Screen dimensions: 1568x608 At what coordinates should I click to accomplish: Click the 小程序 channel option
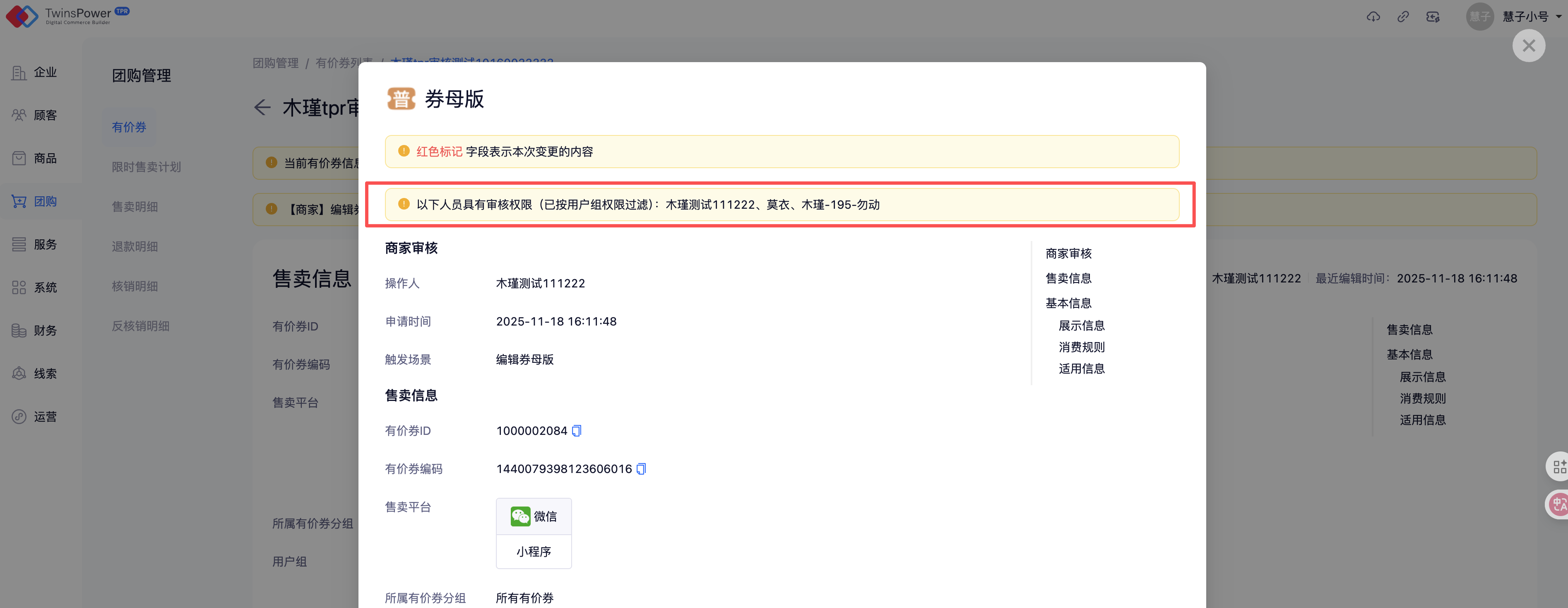(x=533, y=552)
